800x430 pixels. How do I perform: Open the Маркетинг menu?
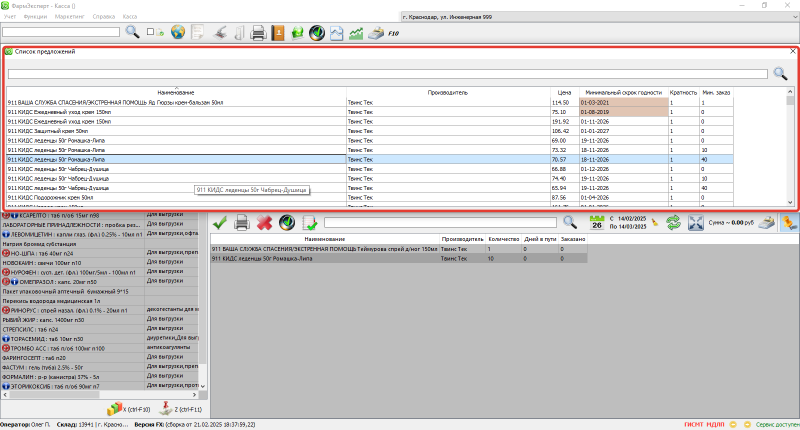(x=71, y=17)
